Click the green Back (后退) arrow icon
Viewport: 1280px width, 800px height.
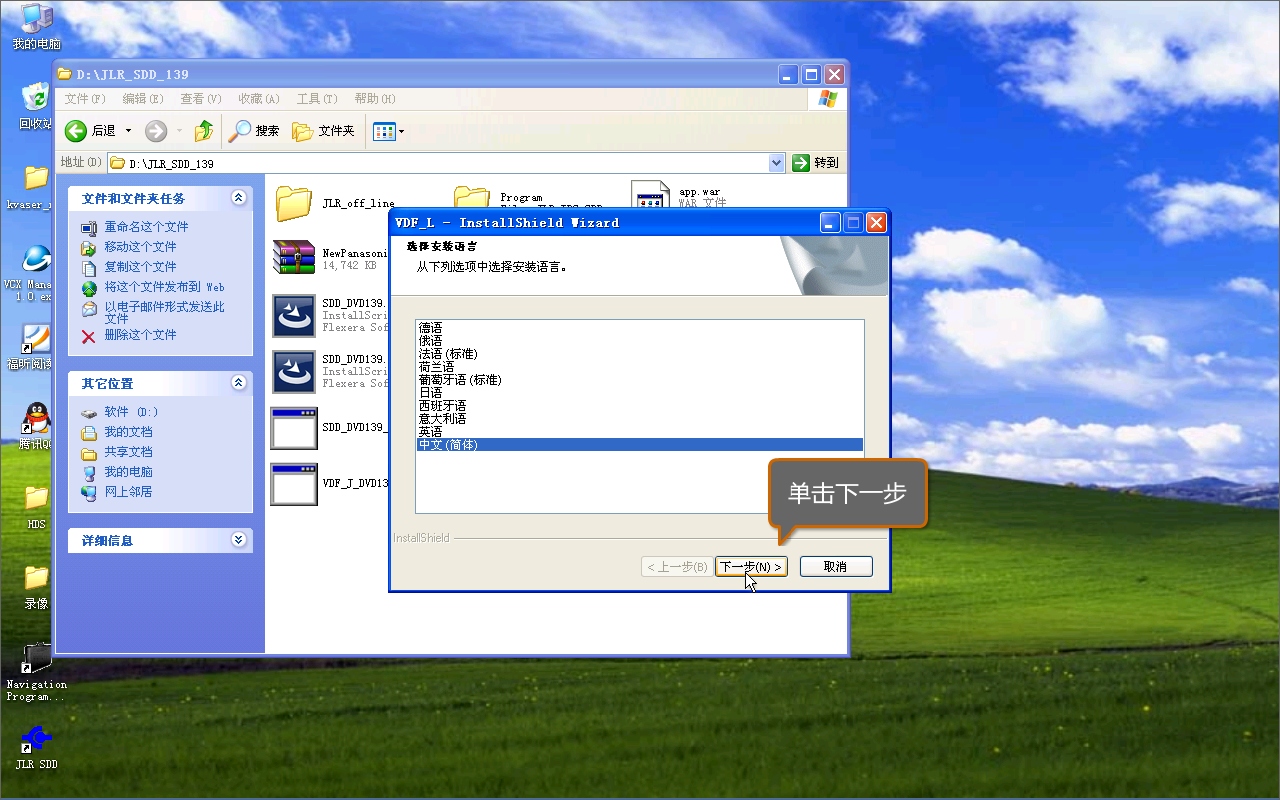[x=76, y=131]
